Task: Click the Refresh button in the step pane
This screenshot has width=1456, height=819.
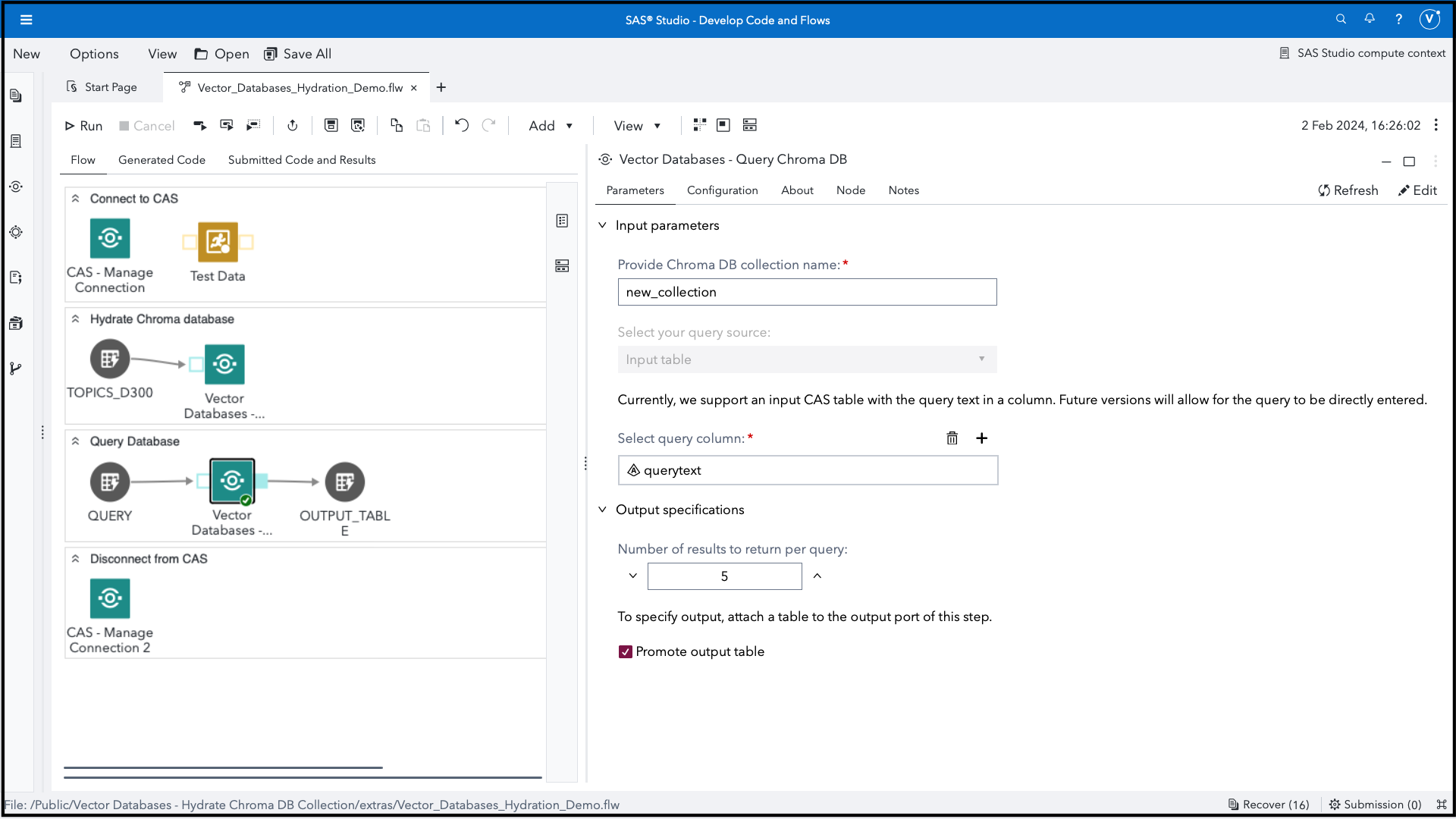Action: click(x=1348, y=190)
